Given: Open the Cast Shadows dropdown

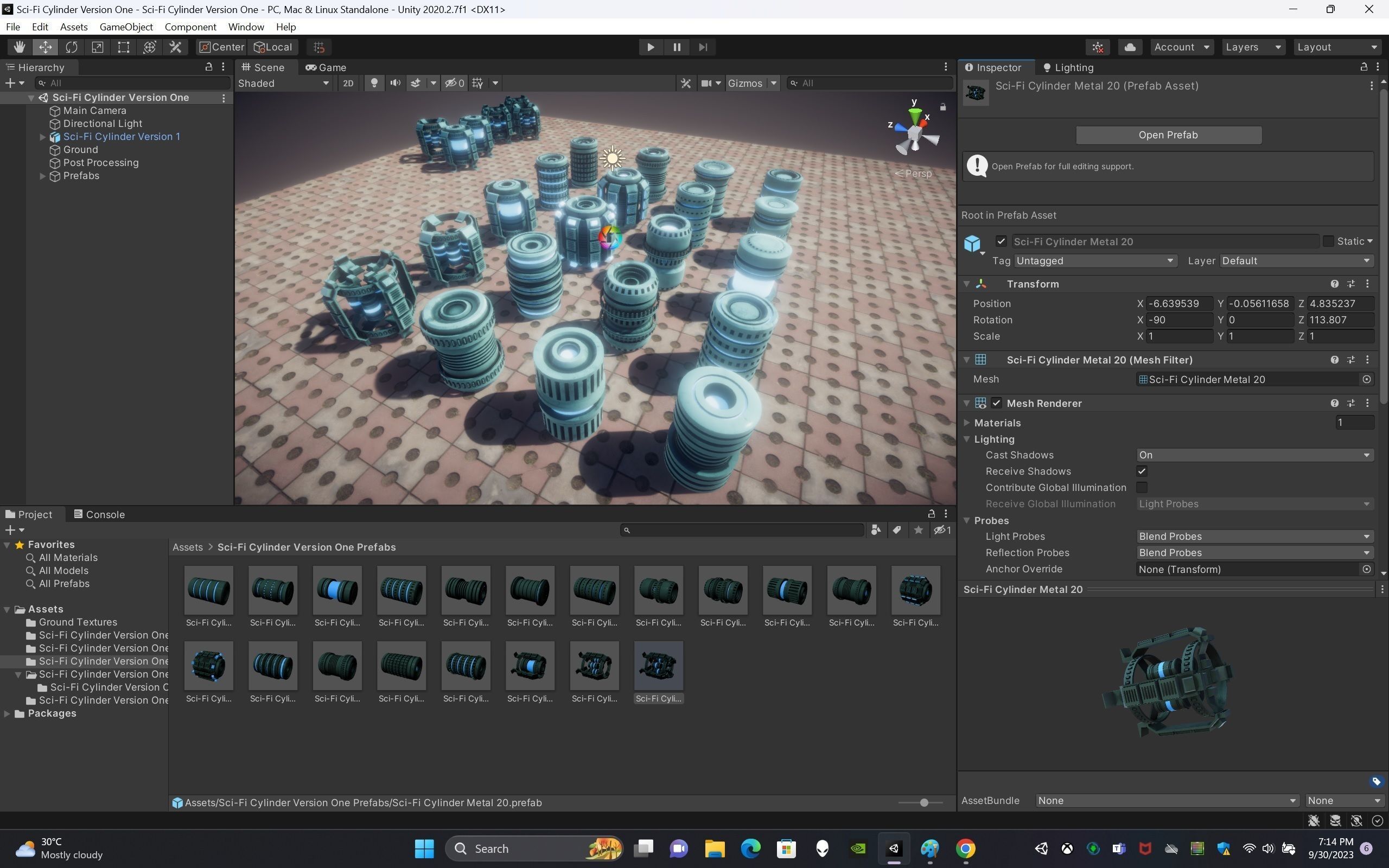Looking at the screenshot, I should pyautogui.click(x=1254, y=455).
